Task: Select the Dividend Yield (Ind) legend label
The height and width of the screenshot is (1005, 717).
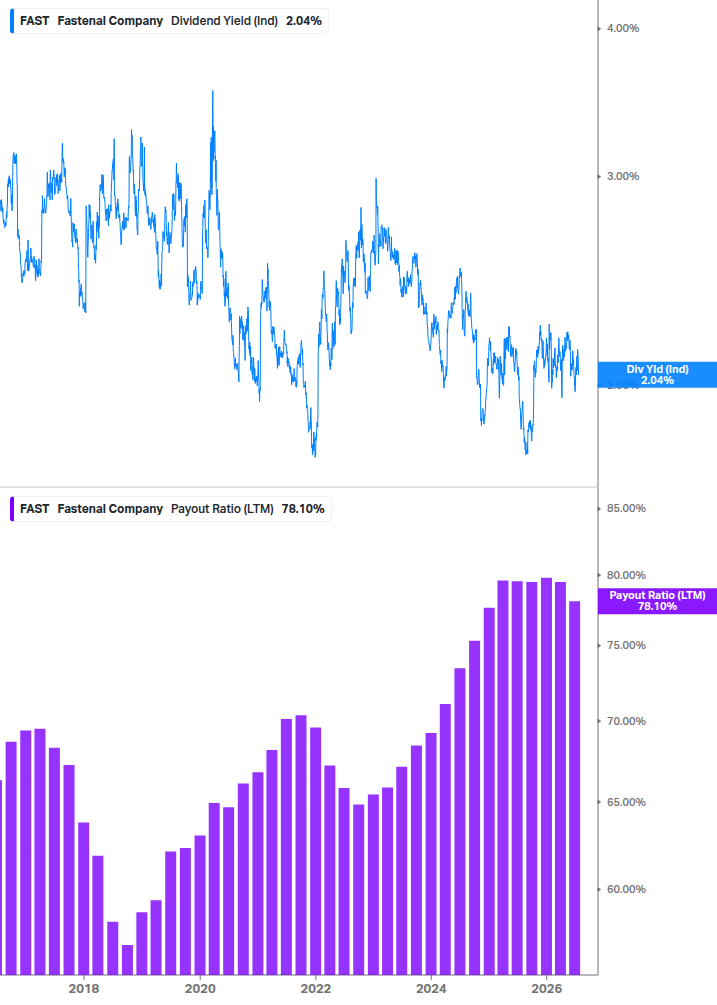Action: point(224,21)
